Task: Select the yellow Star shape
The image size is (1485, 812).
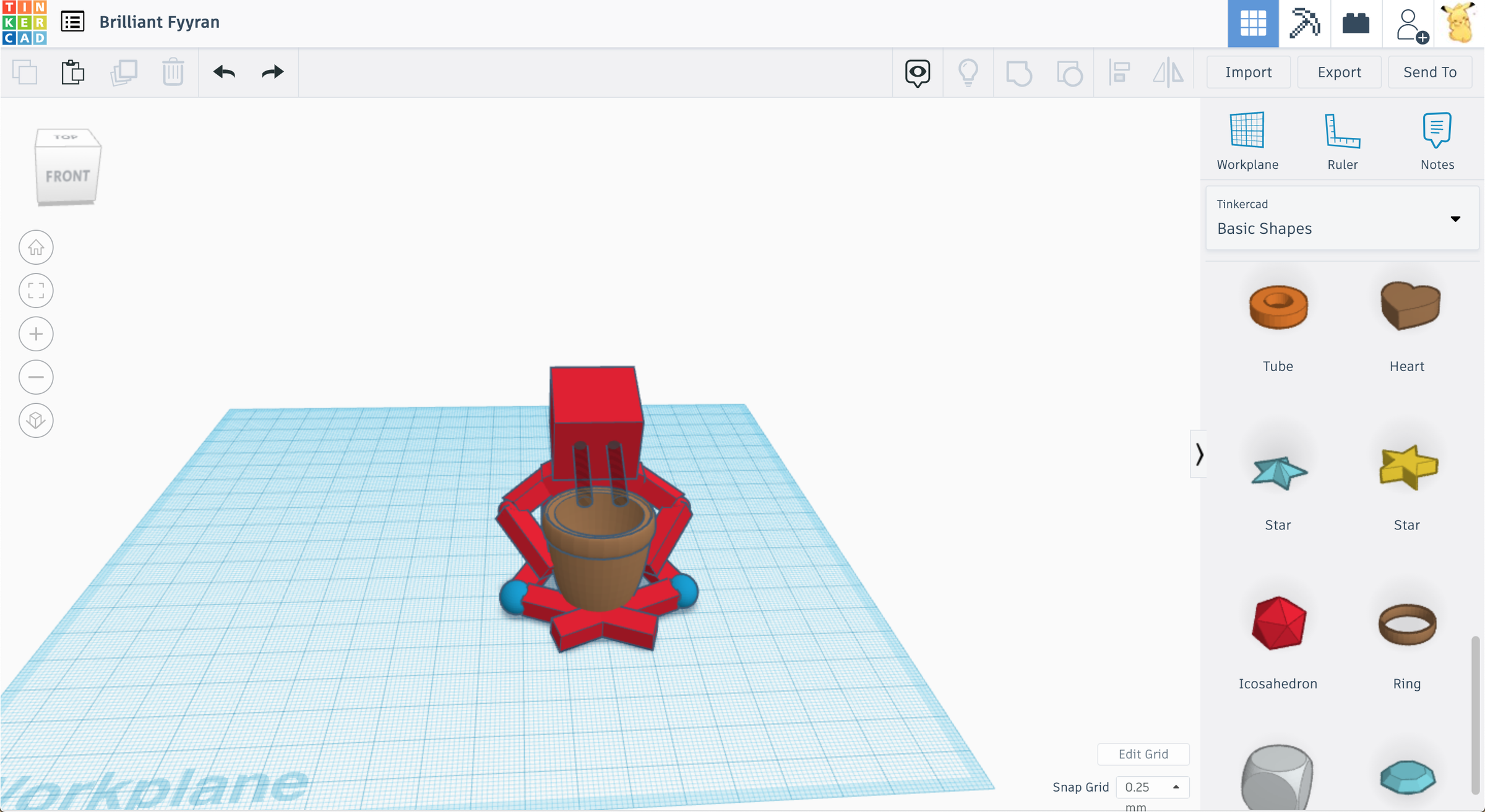Action: coord(1409,468)
